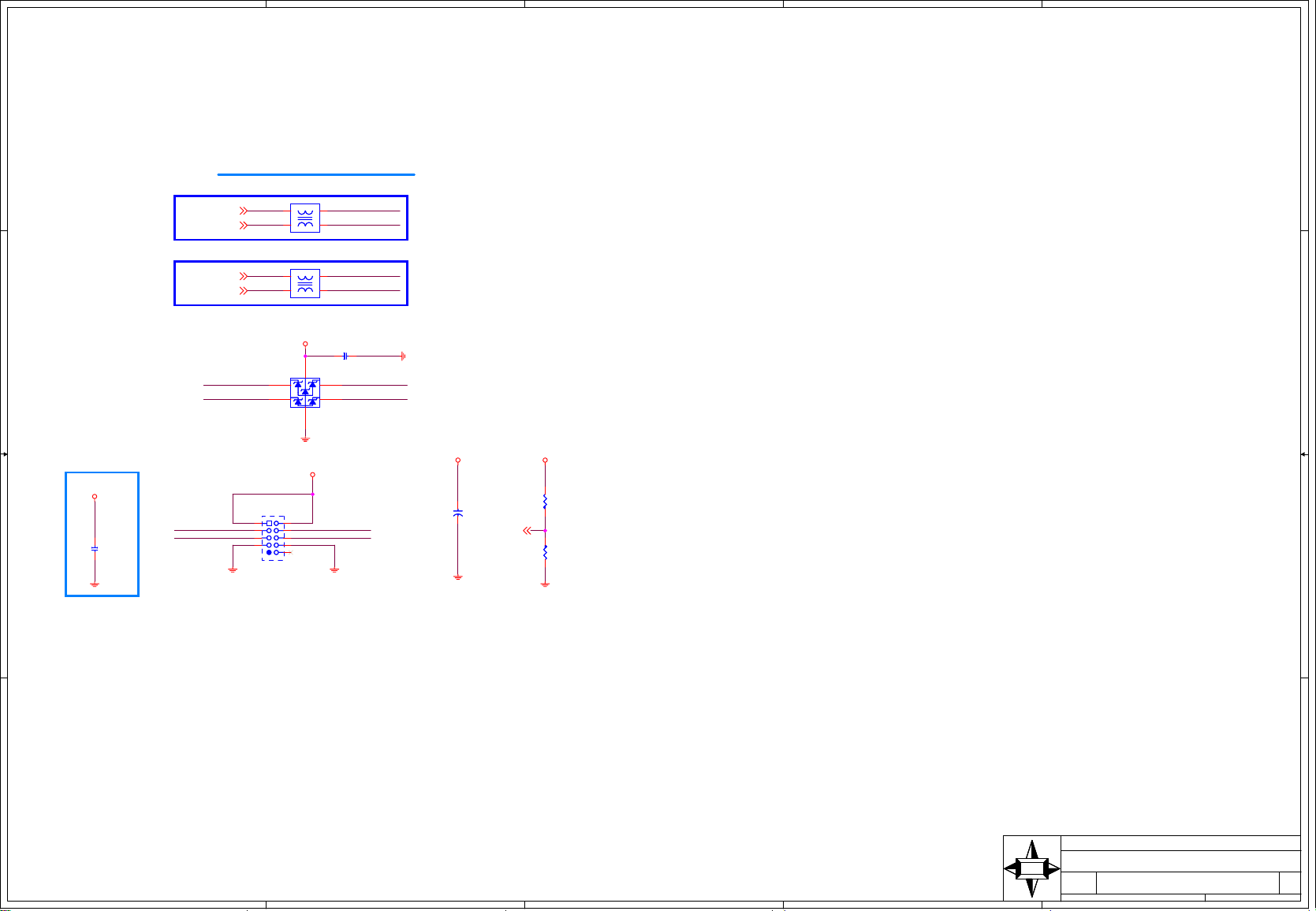Select the transformer symbol in the upper blue box

305,218
